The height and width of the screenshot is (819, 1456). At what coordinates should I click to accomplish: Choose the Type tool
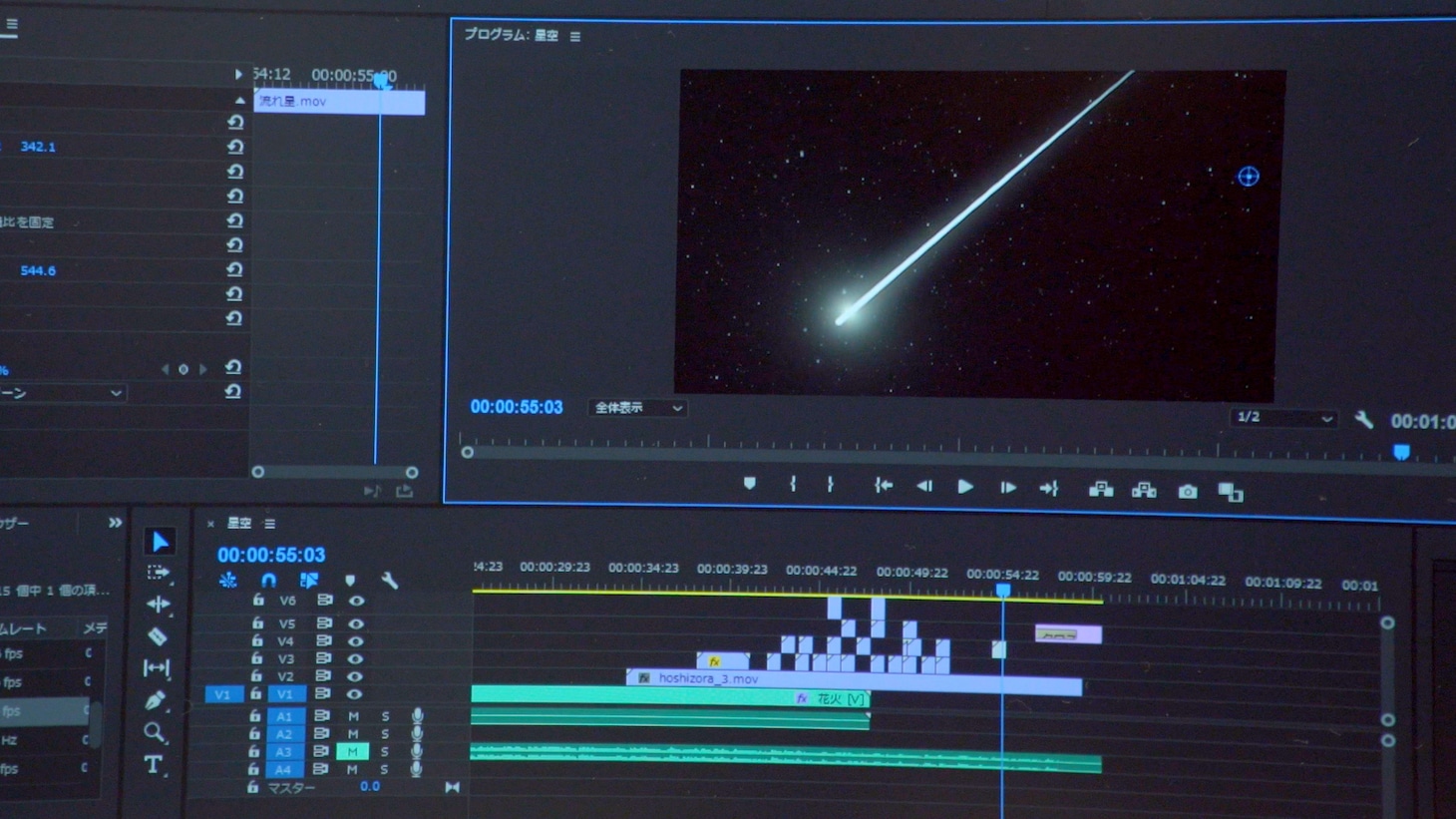tap(154, 765)
